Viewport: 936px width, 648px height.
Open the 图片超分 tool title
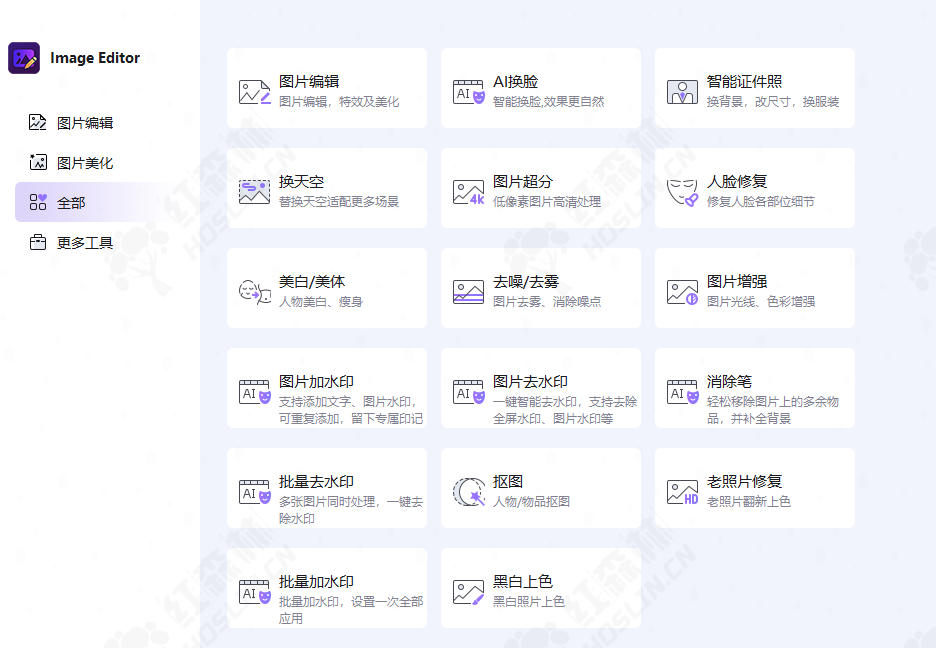coord(522,181)
